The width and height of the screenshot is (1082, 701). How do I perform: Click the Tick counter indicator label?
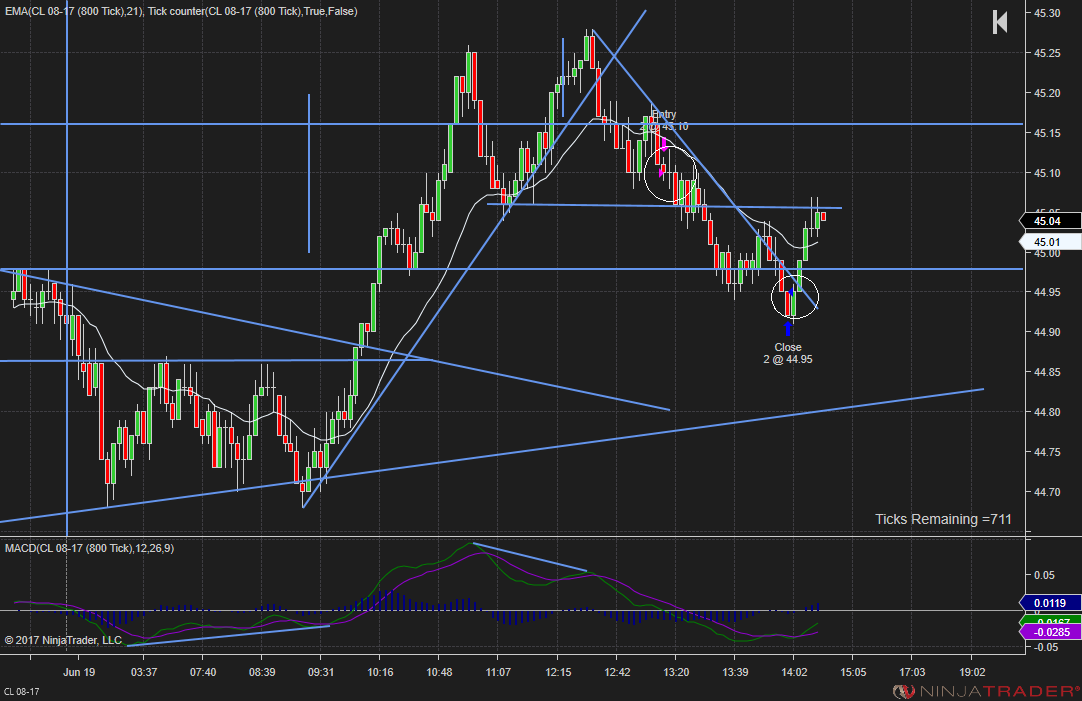point(253,11)
